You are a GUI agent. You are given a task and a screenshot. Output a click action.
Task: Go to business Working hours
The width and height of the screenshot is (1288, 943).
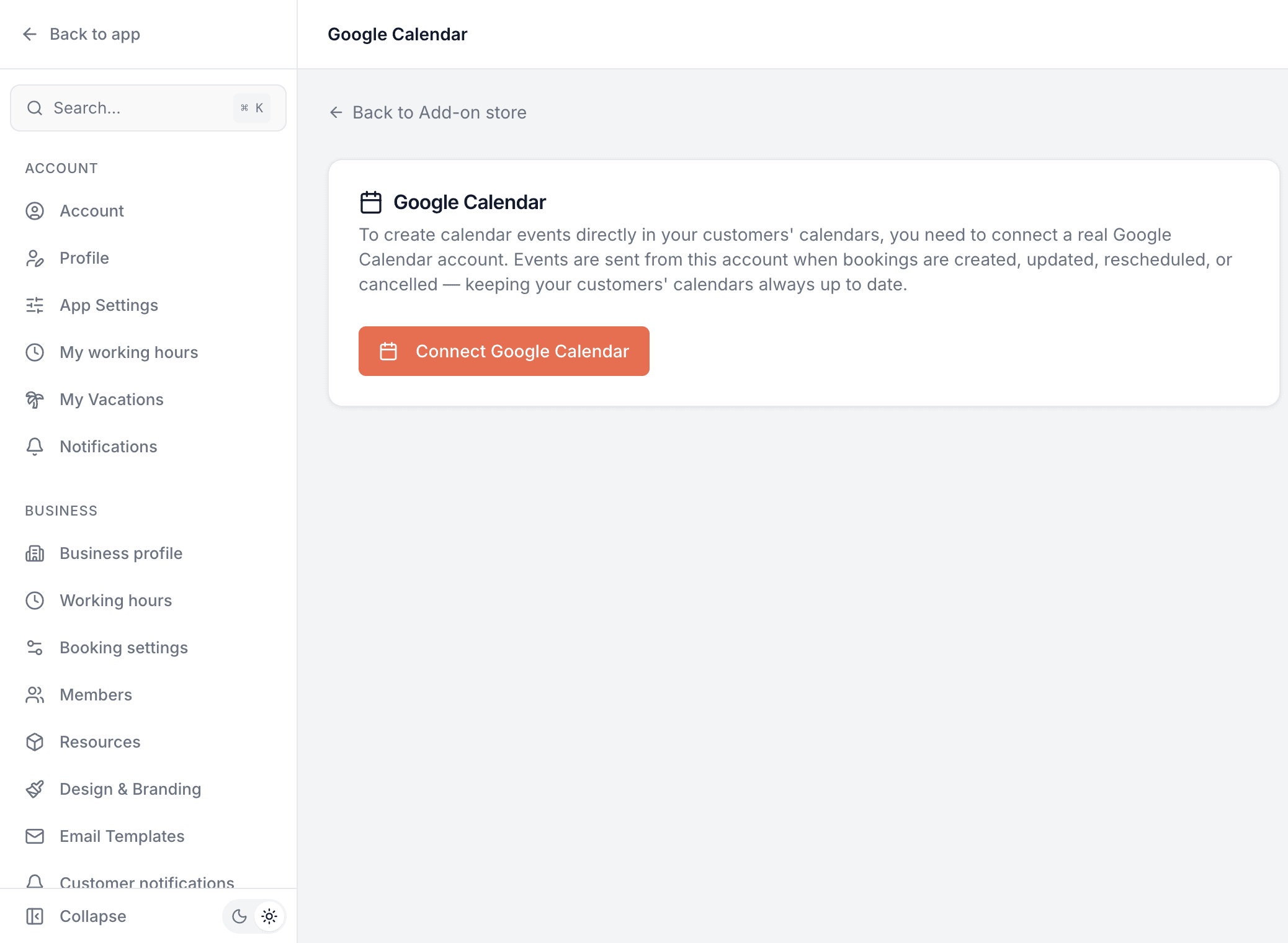(x=148, y=601)
